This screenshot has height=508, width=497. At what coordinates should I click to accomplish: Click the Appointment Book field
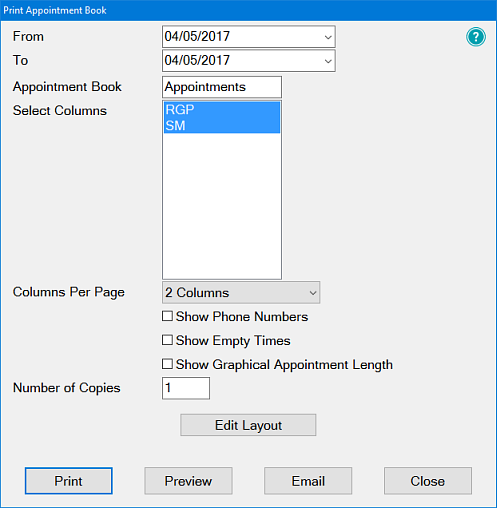coord(222,87)
